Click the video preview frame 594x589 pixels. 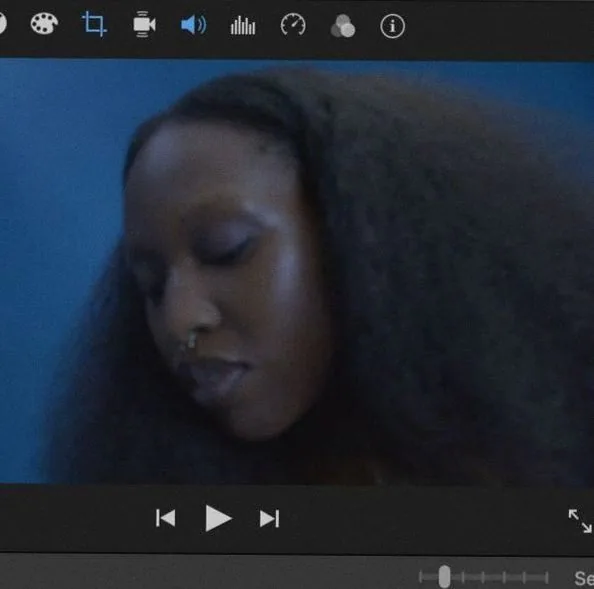[297, 271]
